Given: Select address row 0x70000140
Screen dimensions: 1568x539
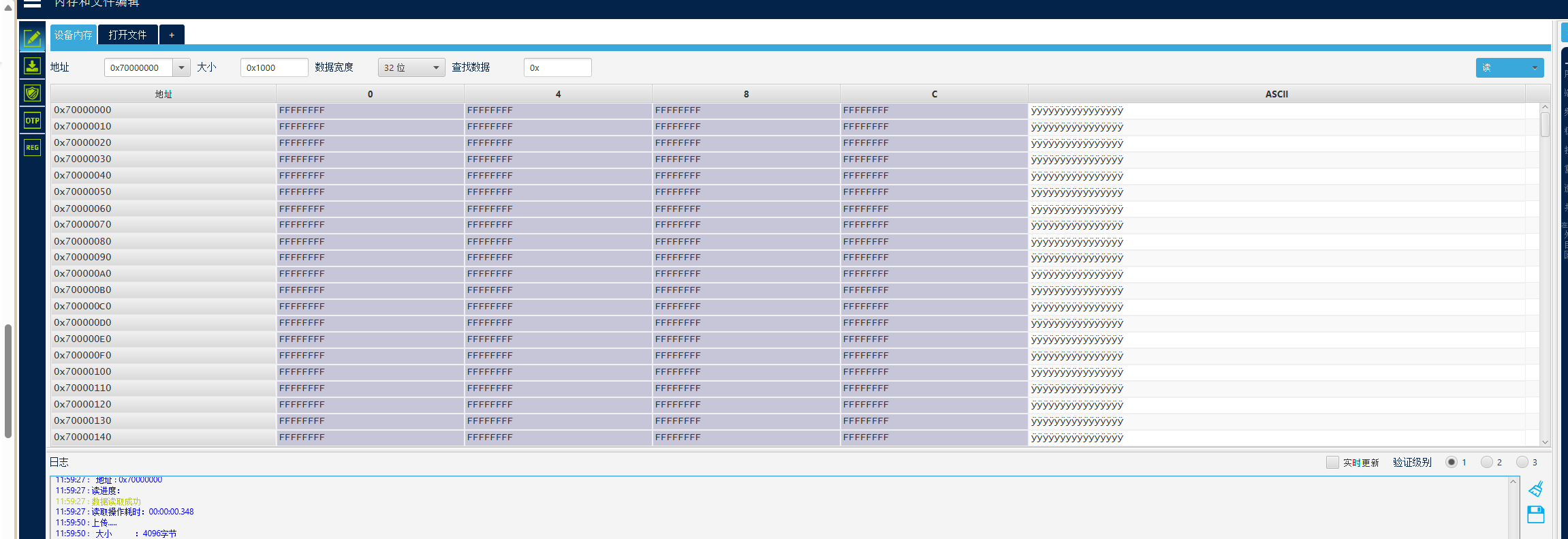Looking at the screenshot, I should point(163,437).
